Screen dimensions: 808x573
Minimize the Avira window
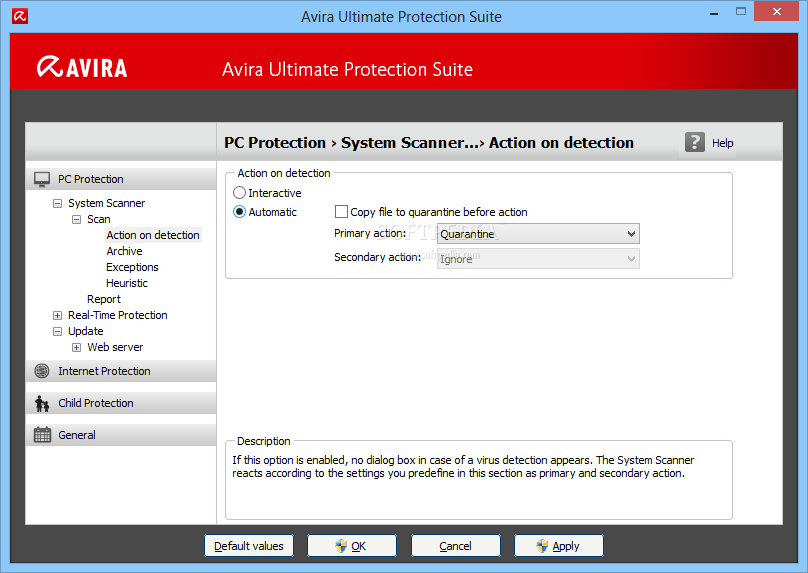click(714, 12)
